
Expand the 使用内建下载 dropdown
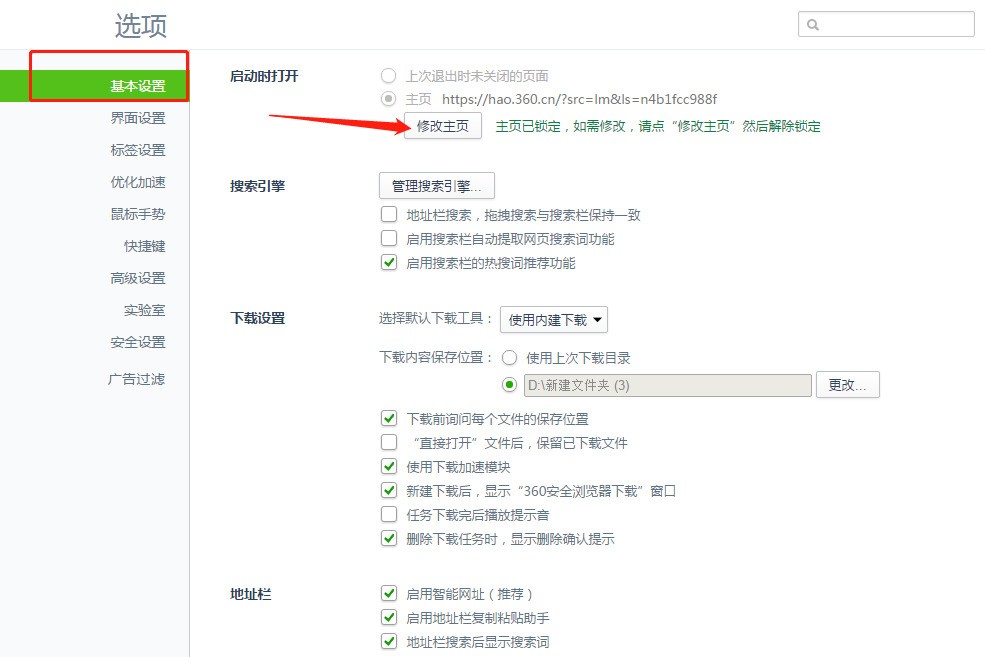point(553,320)
